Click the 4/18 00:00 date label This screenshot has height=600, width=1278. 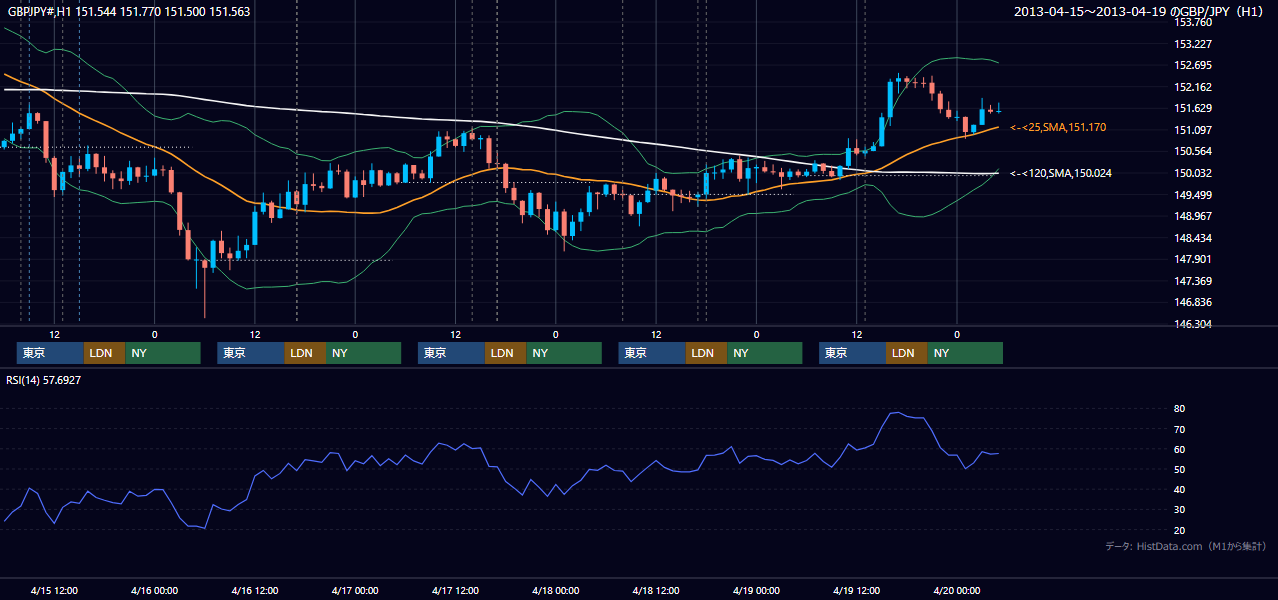click(556, 591)
